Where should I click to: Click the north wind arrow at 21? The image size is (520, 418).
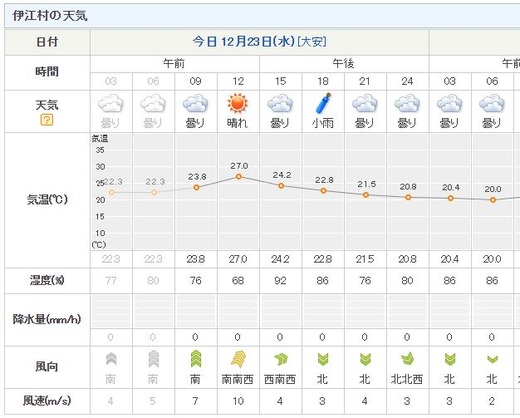(x=365, y=359)
